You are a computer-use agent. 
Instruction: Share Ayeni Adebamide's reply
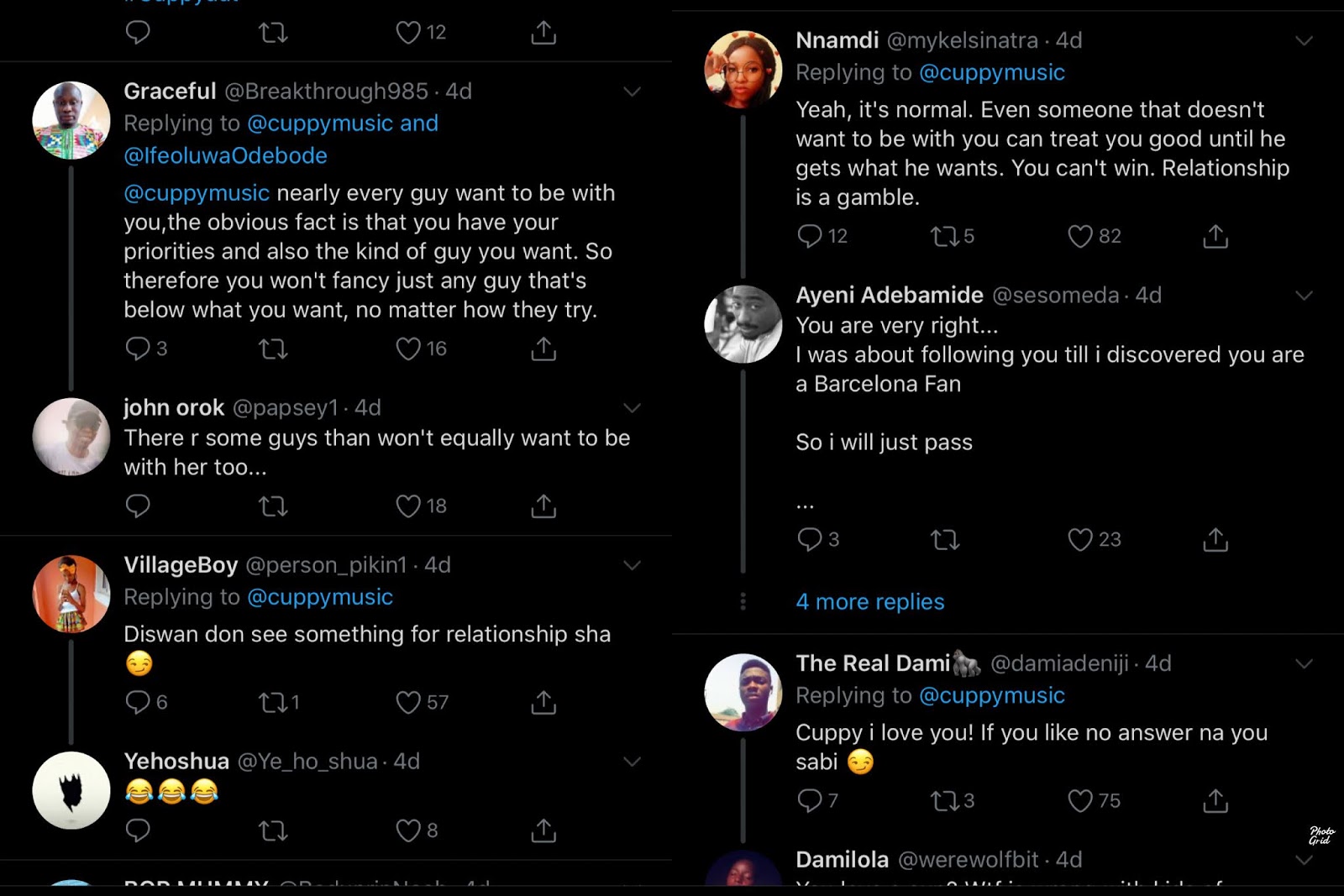[1215, 539]
